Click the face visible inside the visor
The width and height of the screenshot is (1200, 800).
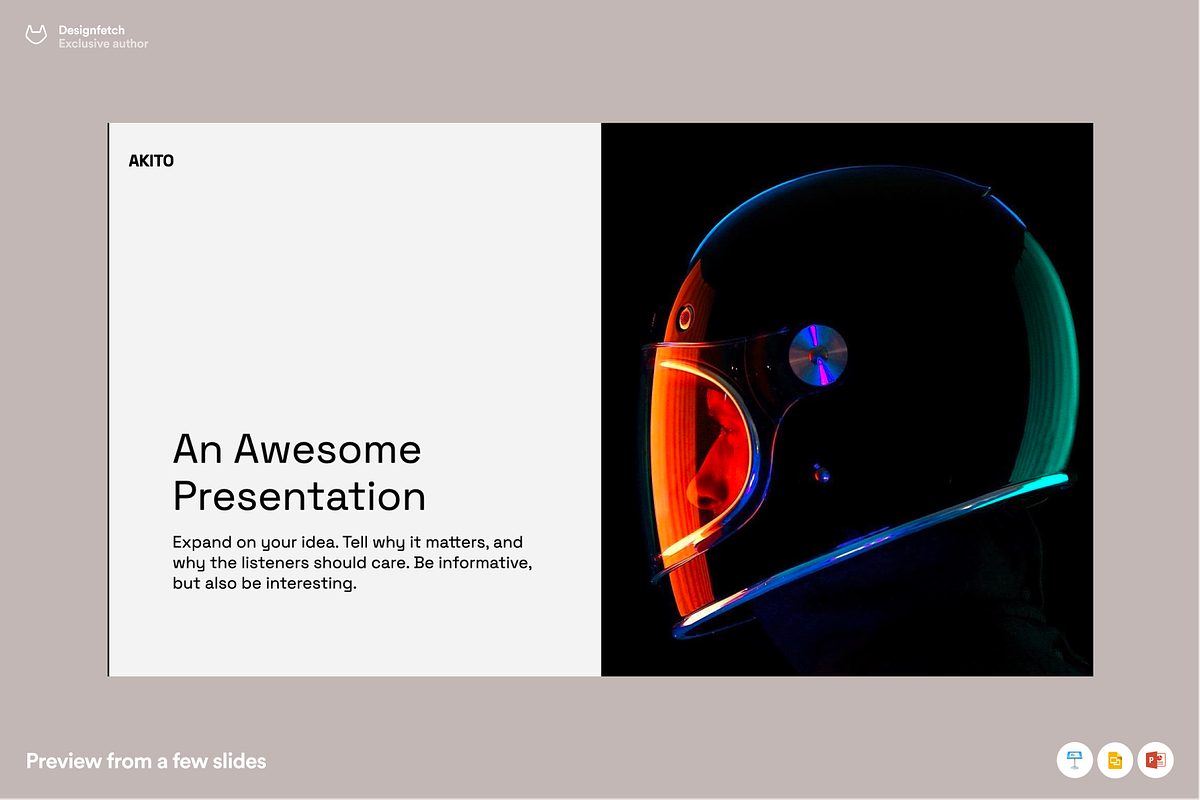pos(715,450)
